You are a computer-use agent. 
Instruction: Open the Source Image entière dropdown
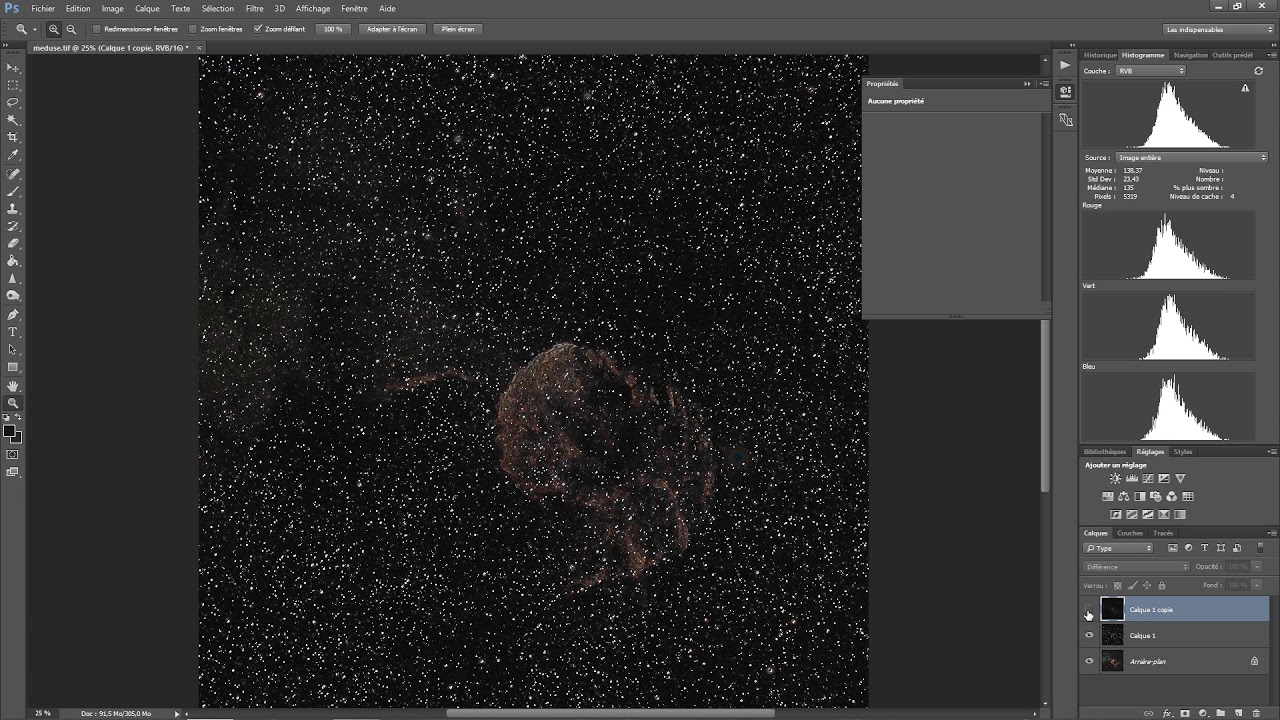(x=1191, y=157)
